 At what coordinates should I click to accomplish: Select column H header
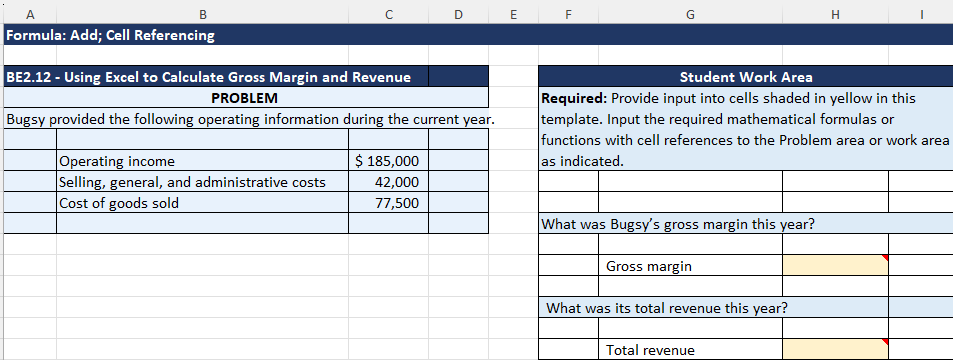coord(835,15)
